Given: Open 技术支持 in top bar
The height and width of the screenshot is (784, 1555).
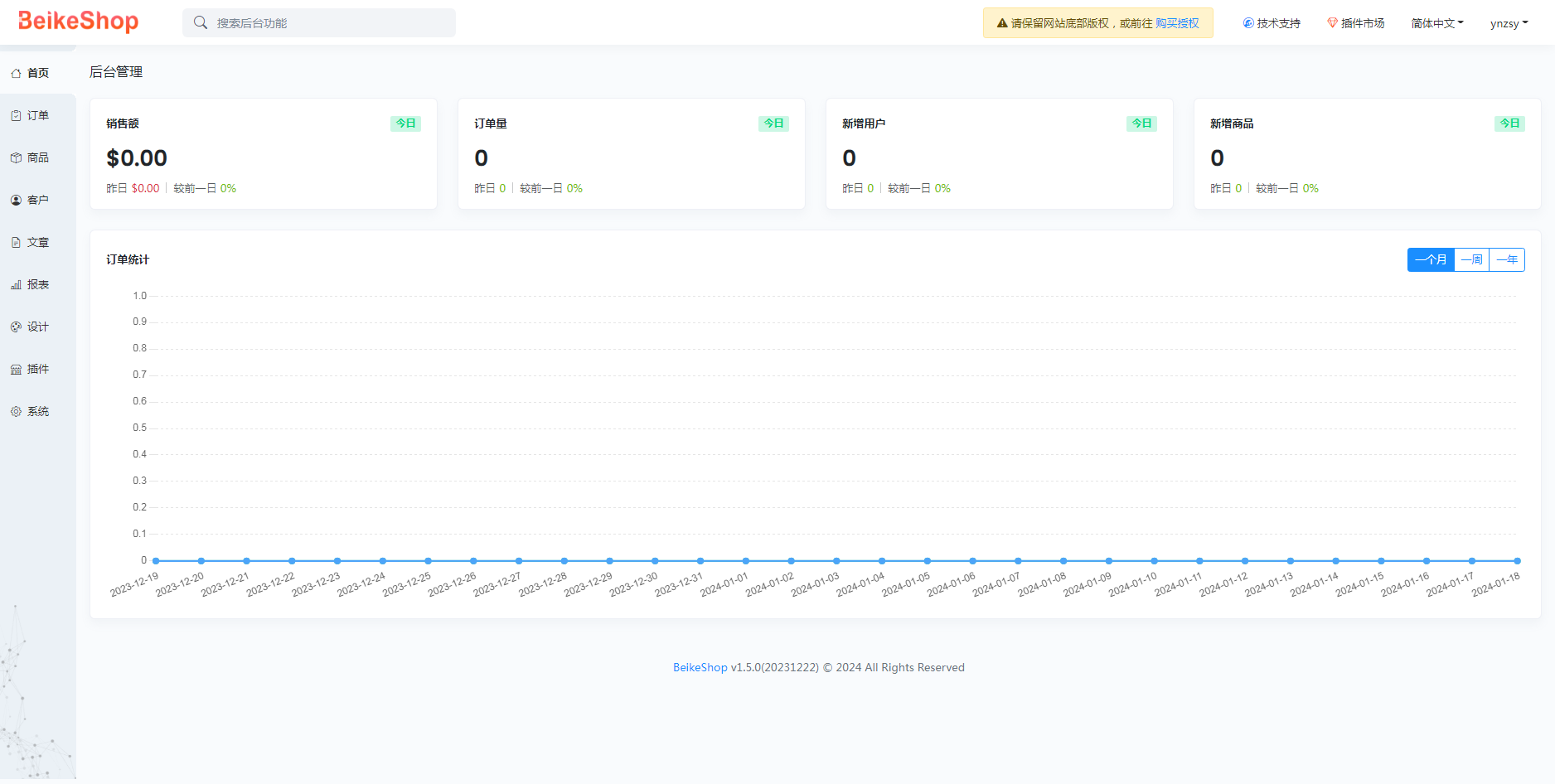Looking at the screenshot, I should [x=1272, y=23].
